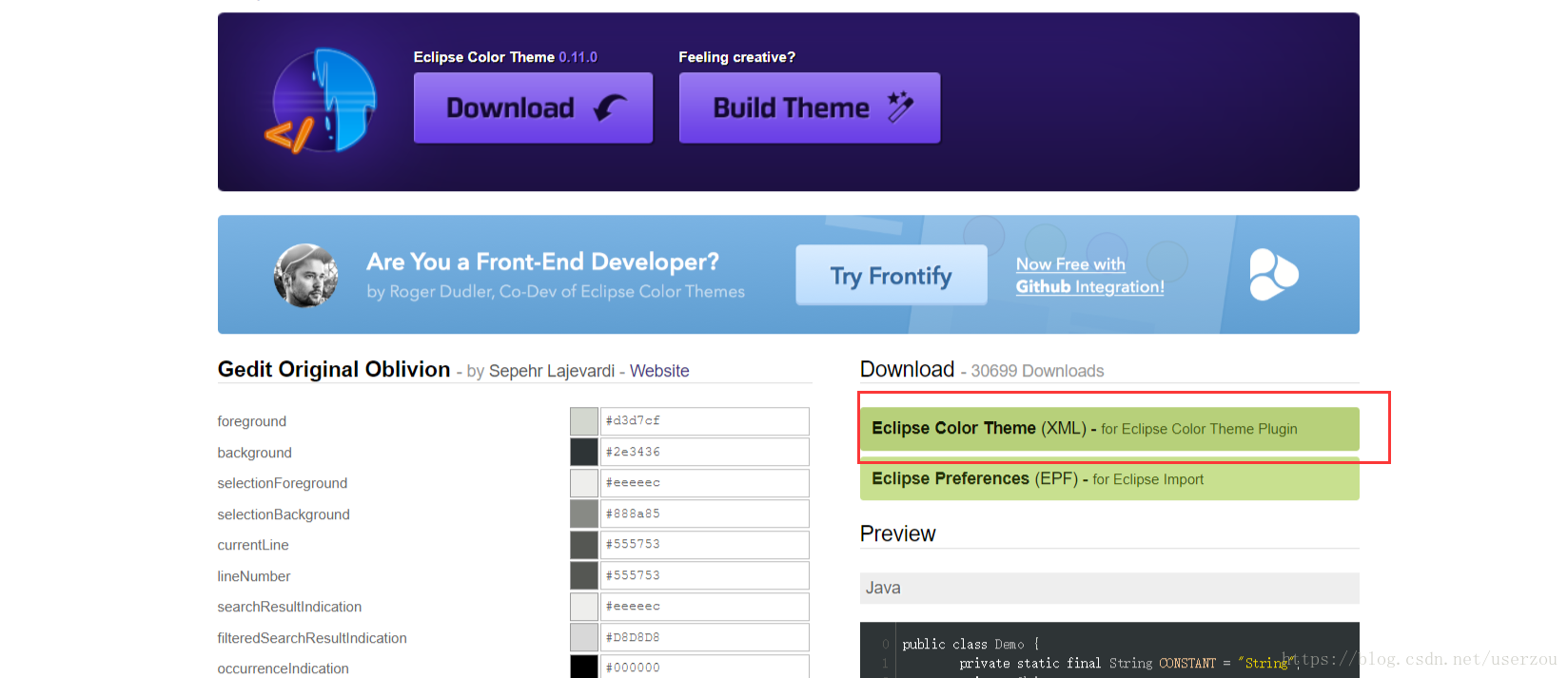Click the Try Frontify button
This screenshot has height=678, width=1568.
(892, 275)
